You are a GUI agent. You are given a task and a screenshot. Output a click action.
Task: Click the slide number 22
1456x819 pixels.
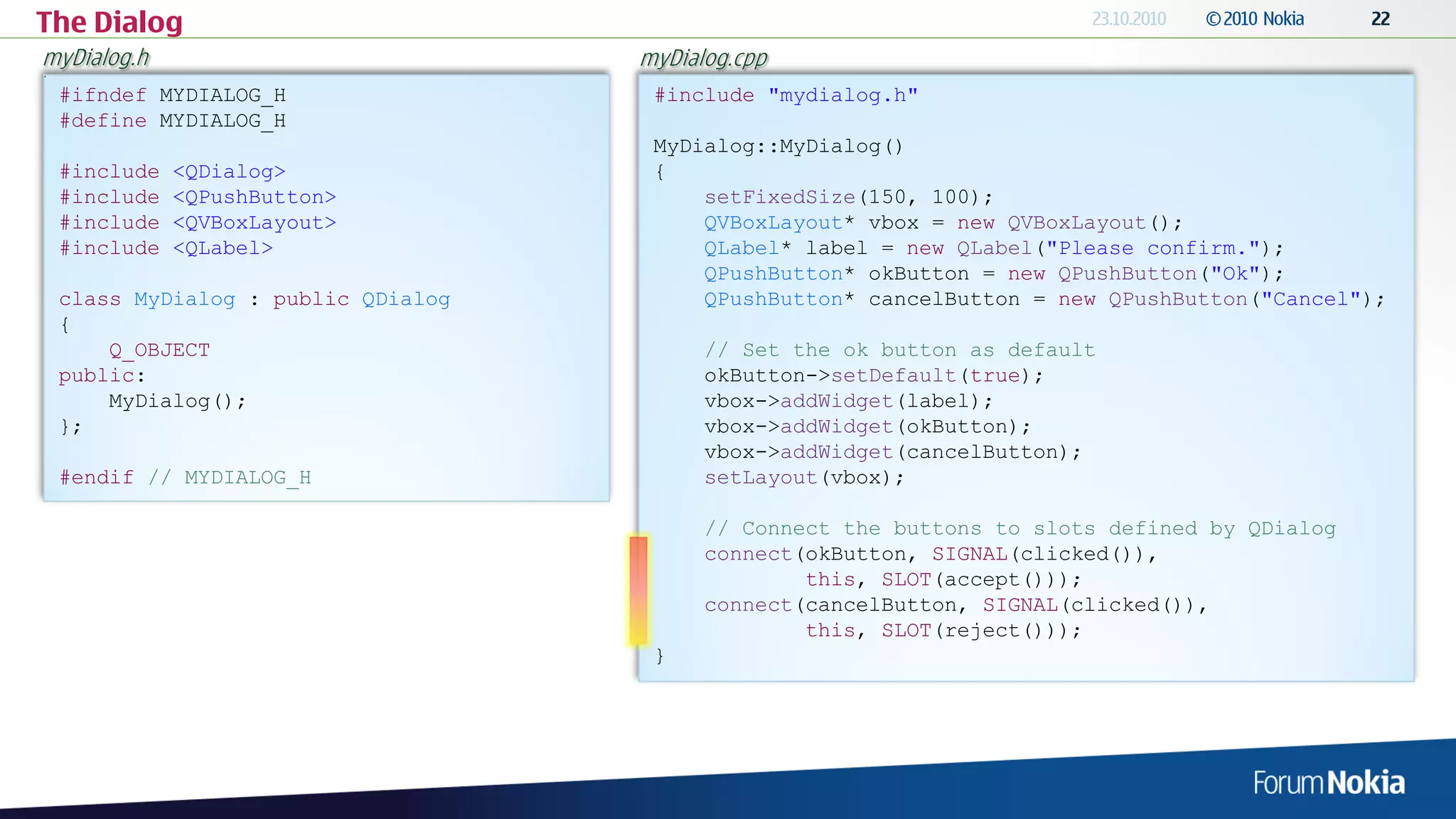point(1380,19)
